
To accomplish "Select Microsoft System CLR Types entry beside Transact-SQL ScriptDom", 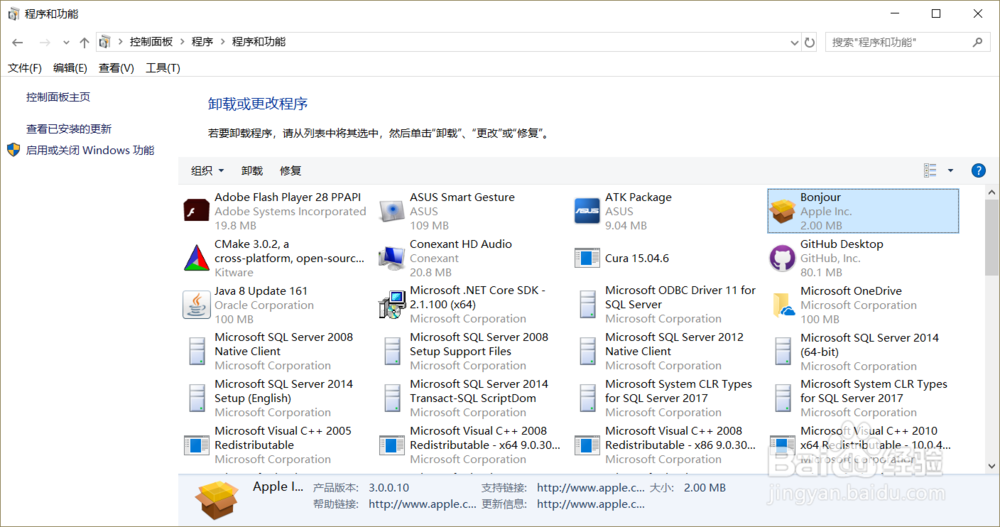I will (667, 398).
